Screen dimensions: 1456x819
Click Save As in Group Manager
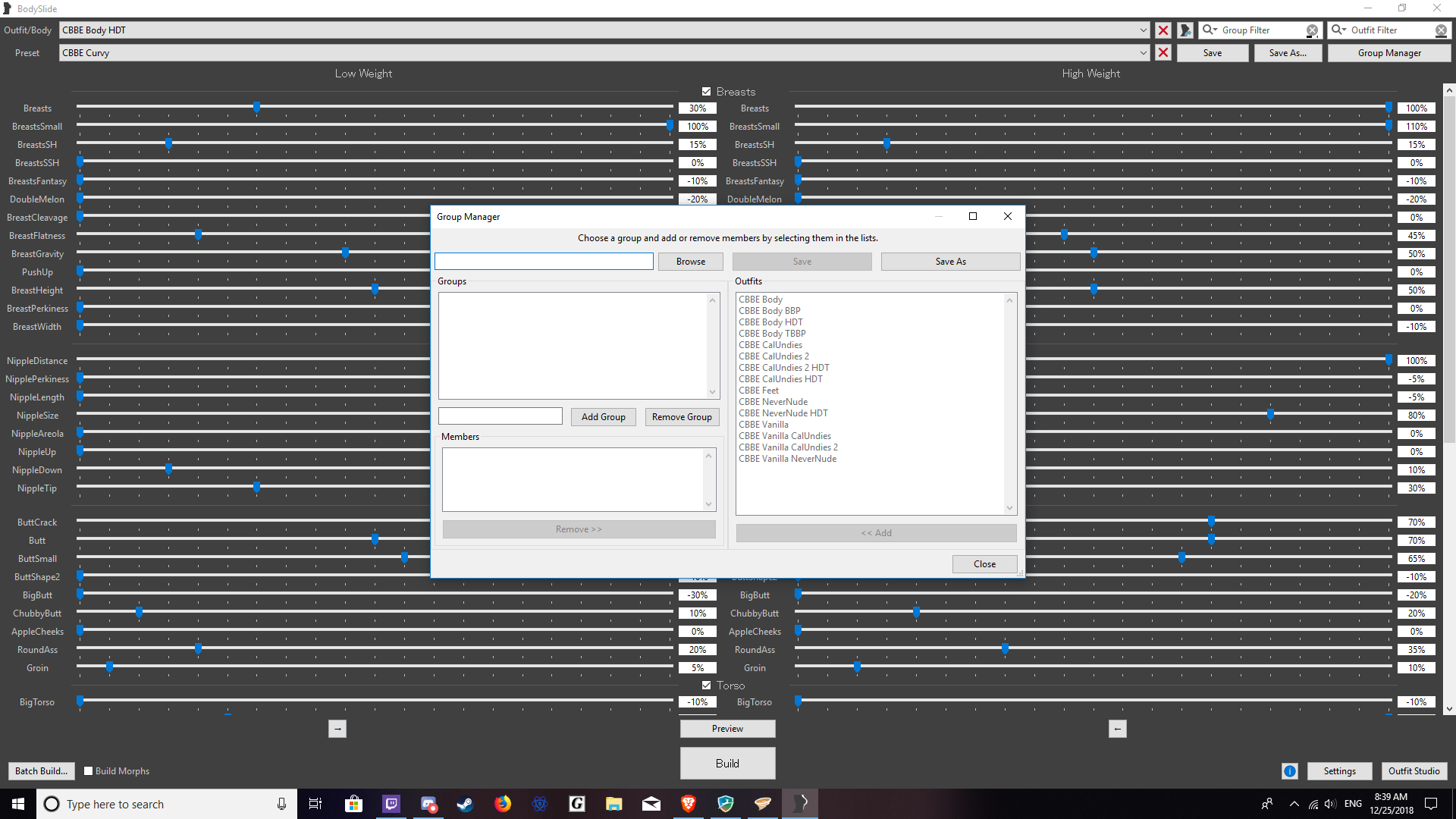(950, 262)
